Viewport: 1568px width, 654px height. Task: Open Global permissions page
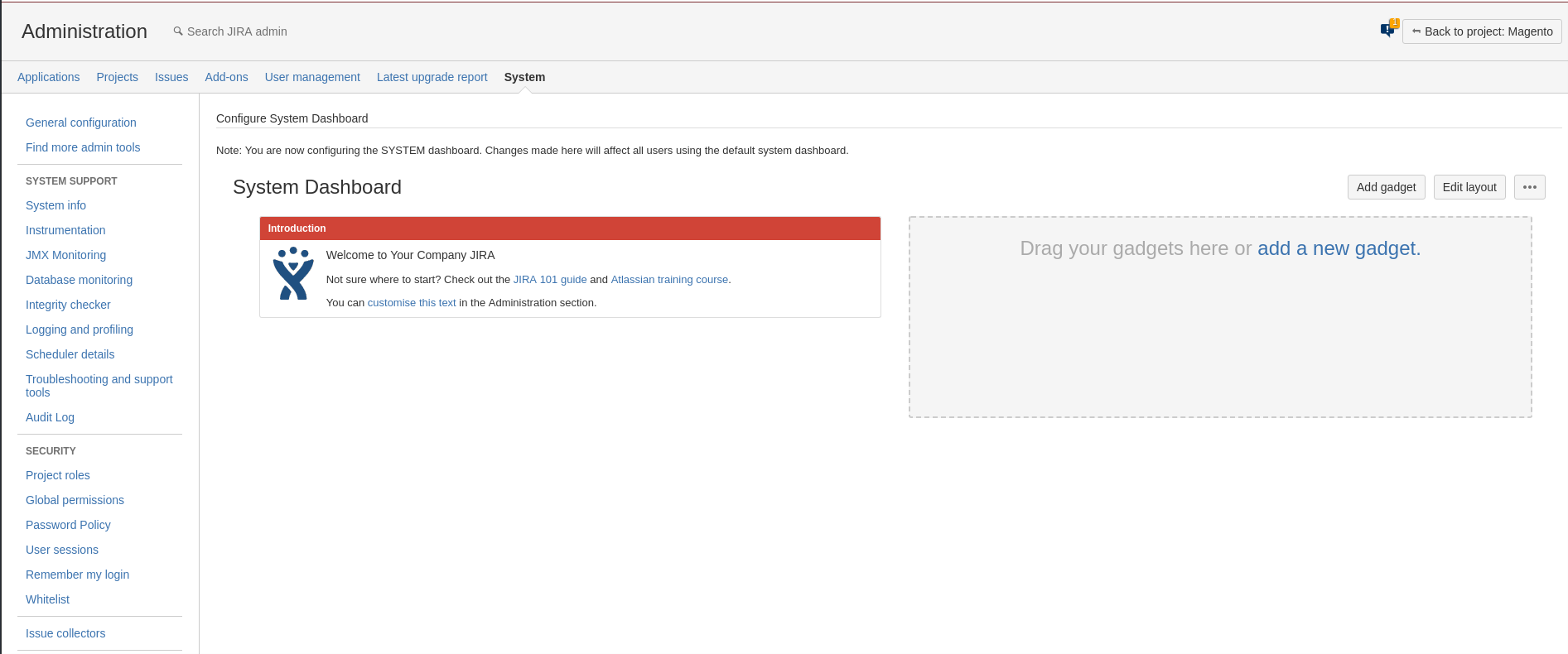(75, 500)
